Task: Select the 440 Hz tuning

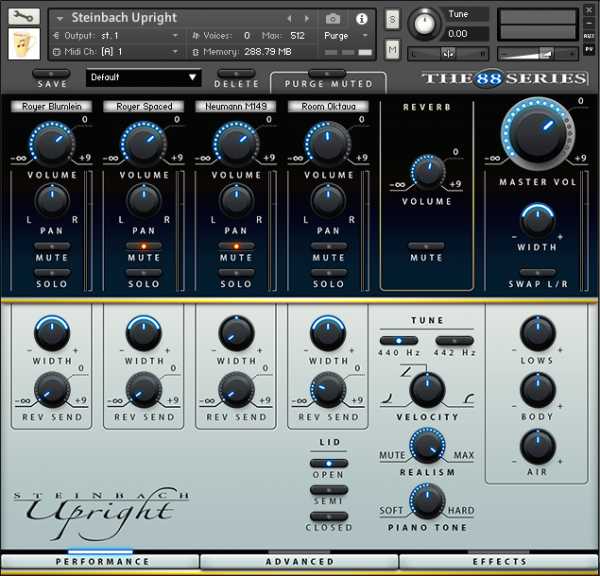Action: coord(399,341)
